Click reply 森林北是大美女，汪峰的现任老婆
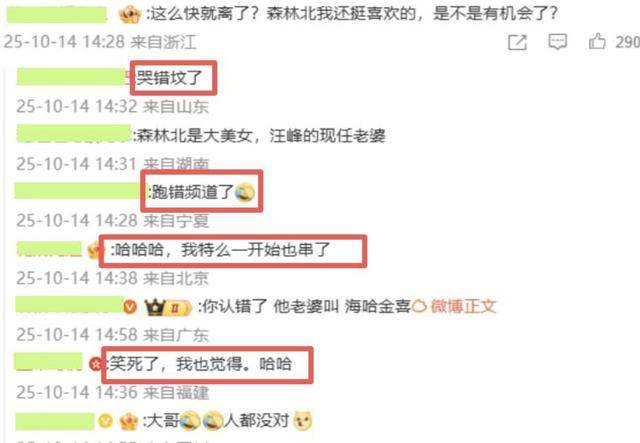Viewport: 640px width, 443px height. point(259,135)
